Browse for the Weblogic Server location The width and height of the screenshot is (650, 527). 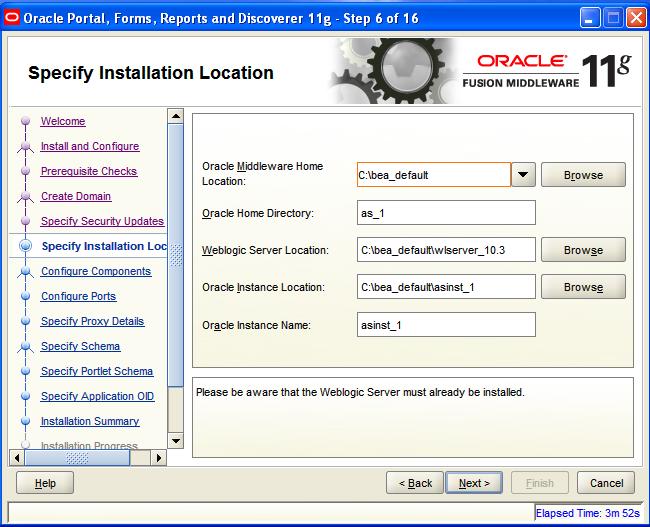[583, 250]
